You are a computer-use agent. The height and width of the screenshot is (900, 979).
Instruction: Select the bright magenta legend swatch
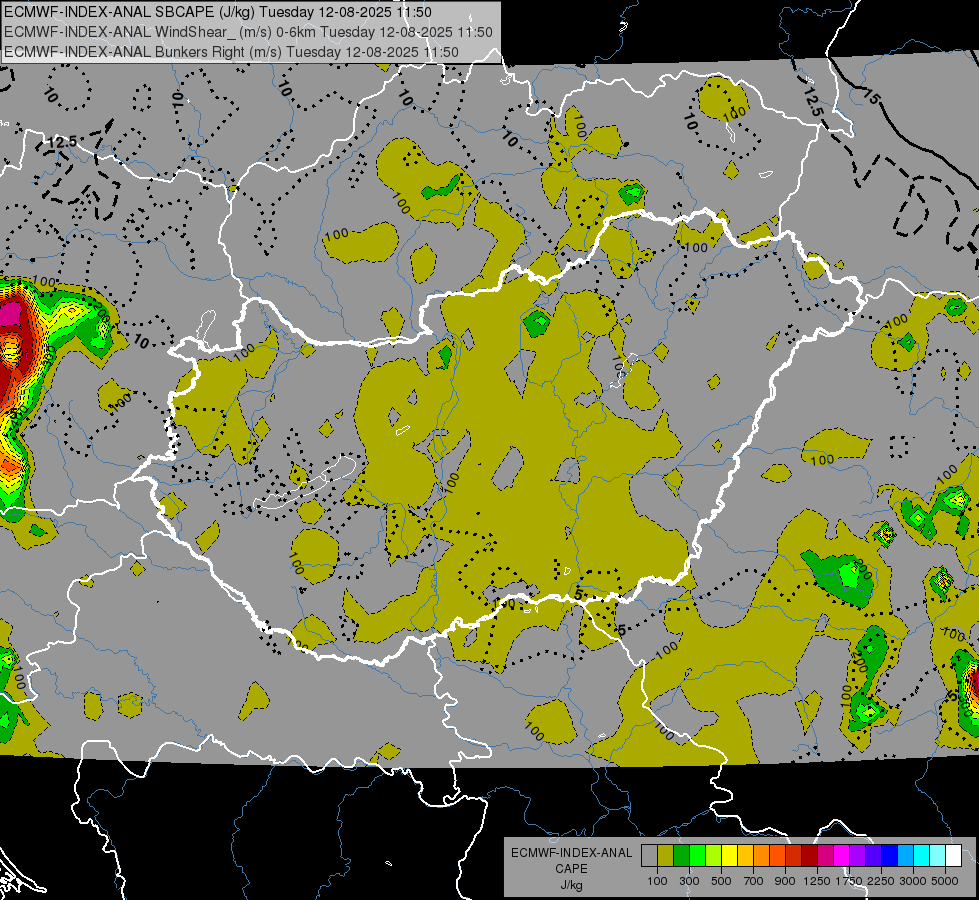842,855
